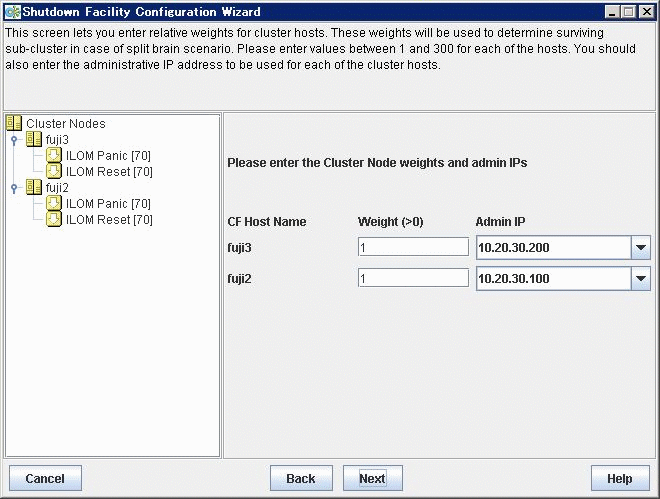Close the Shutdown Facility Configuration Wizard
This screenshot has width=660, height=499.
click(646, 12)
